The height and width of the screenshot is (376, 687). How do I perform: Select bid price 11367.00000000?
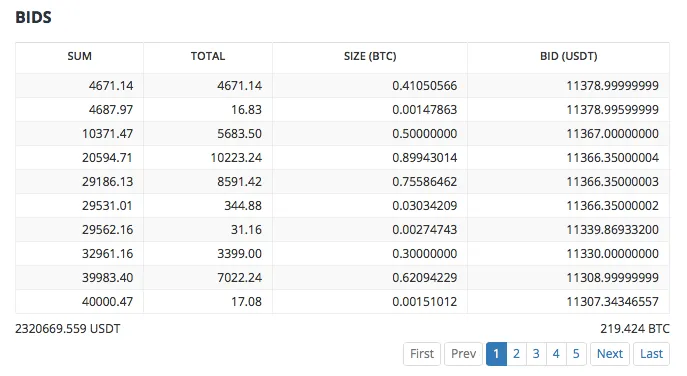[x=613, y=134]
